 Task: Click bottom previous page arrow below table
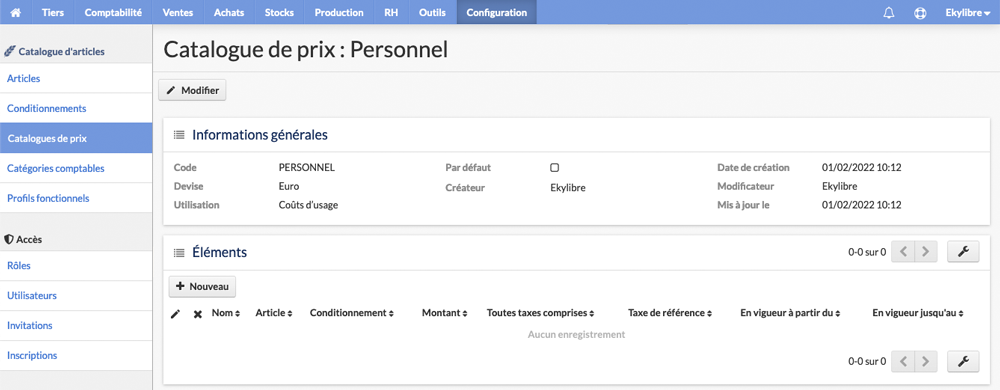(x=902, y=361)
